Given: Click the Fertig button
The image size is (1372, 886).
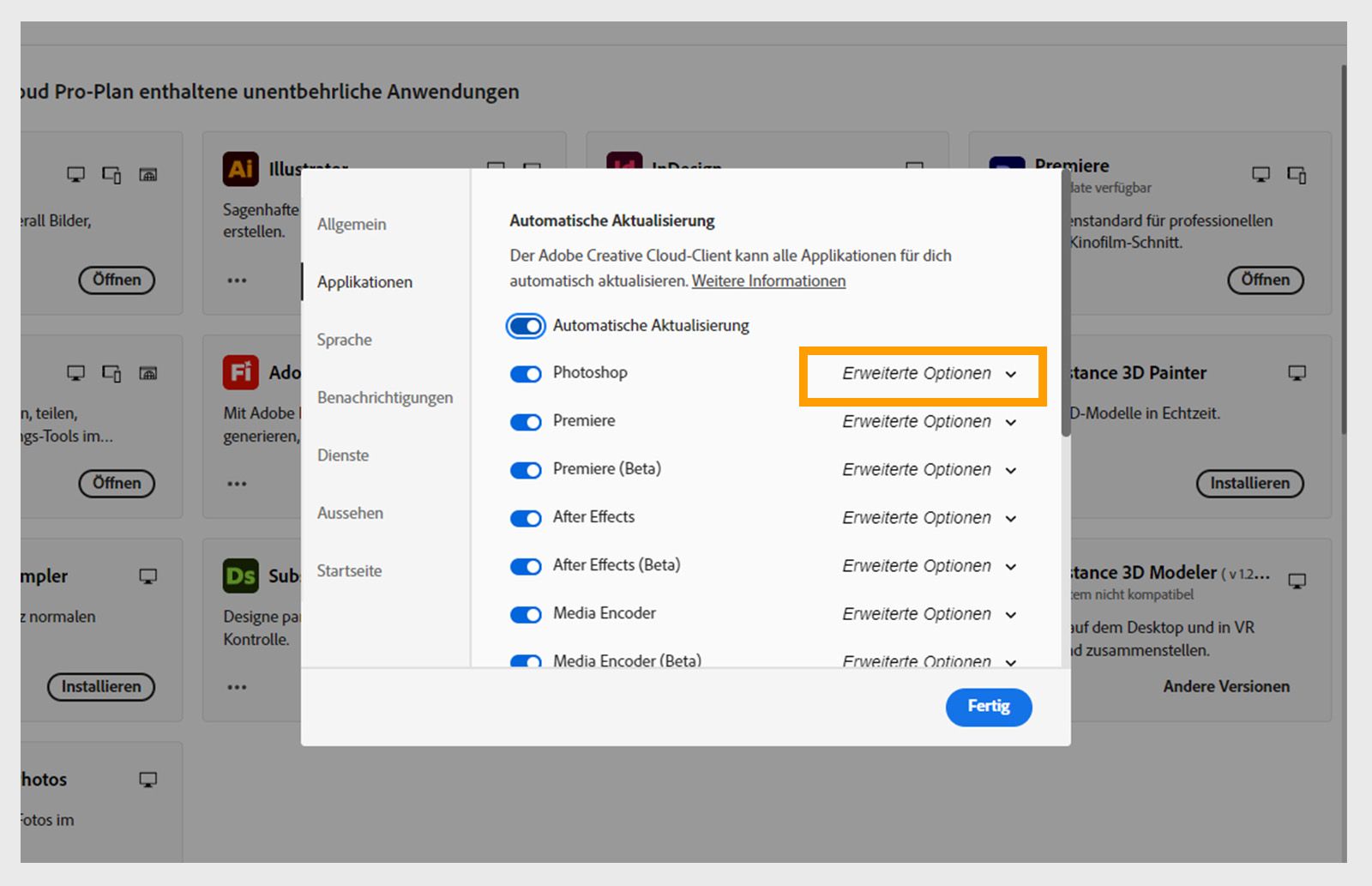Looking at the screenshot, I should click(x=989, y=707).
